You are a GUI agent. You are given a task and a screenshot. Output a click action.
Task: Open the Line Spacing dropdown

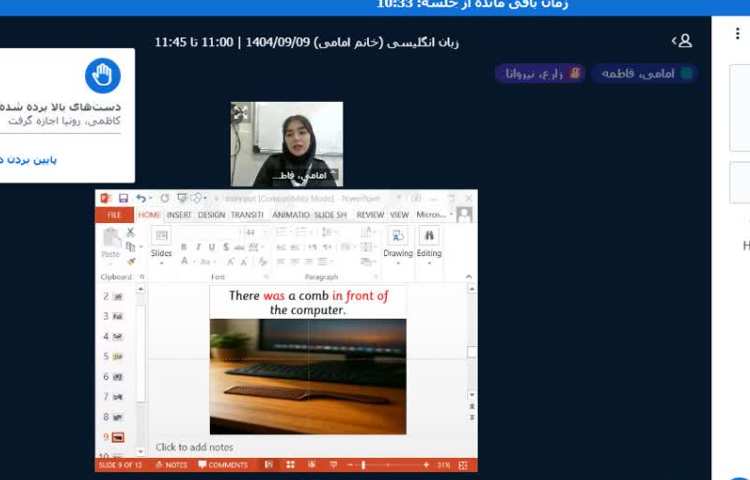(x=328, y=232)
